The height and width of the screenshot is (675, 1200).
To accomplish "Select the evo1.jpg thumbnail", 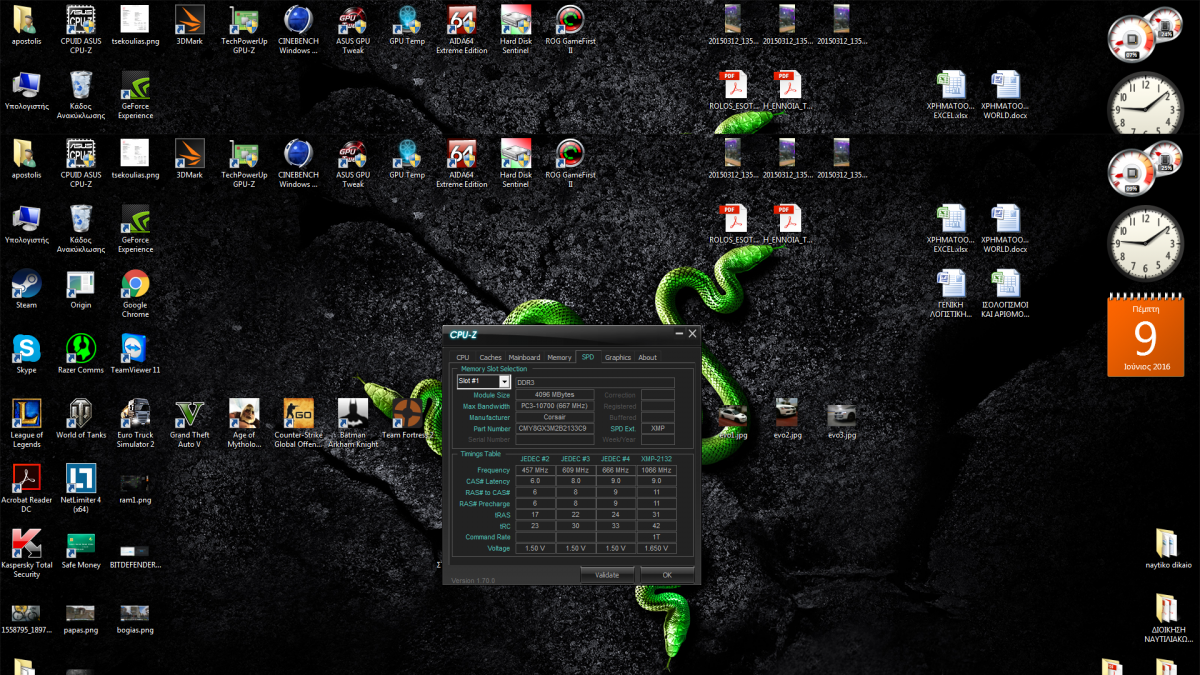I will (x=733, y=420).
